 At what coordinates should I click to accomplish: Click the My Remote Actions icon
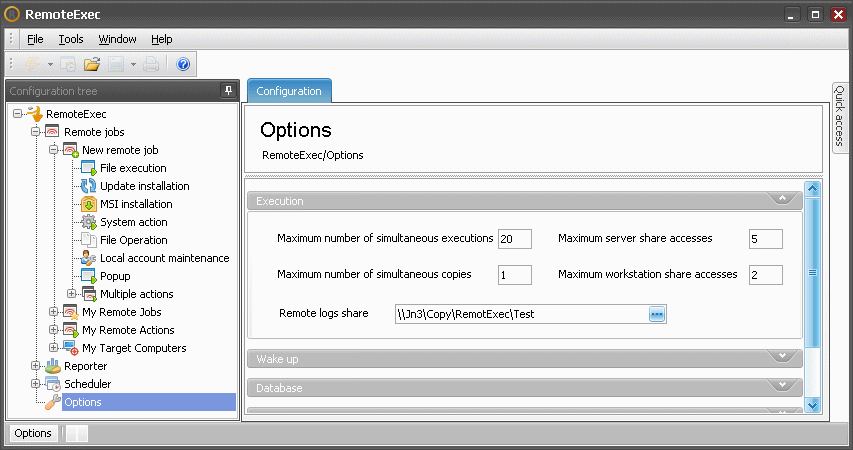(x=71, y=330)
